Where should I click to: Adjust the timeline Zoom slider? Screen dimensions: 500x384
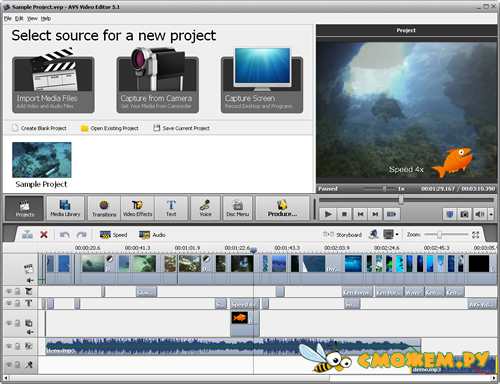point(439,235)
